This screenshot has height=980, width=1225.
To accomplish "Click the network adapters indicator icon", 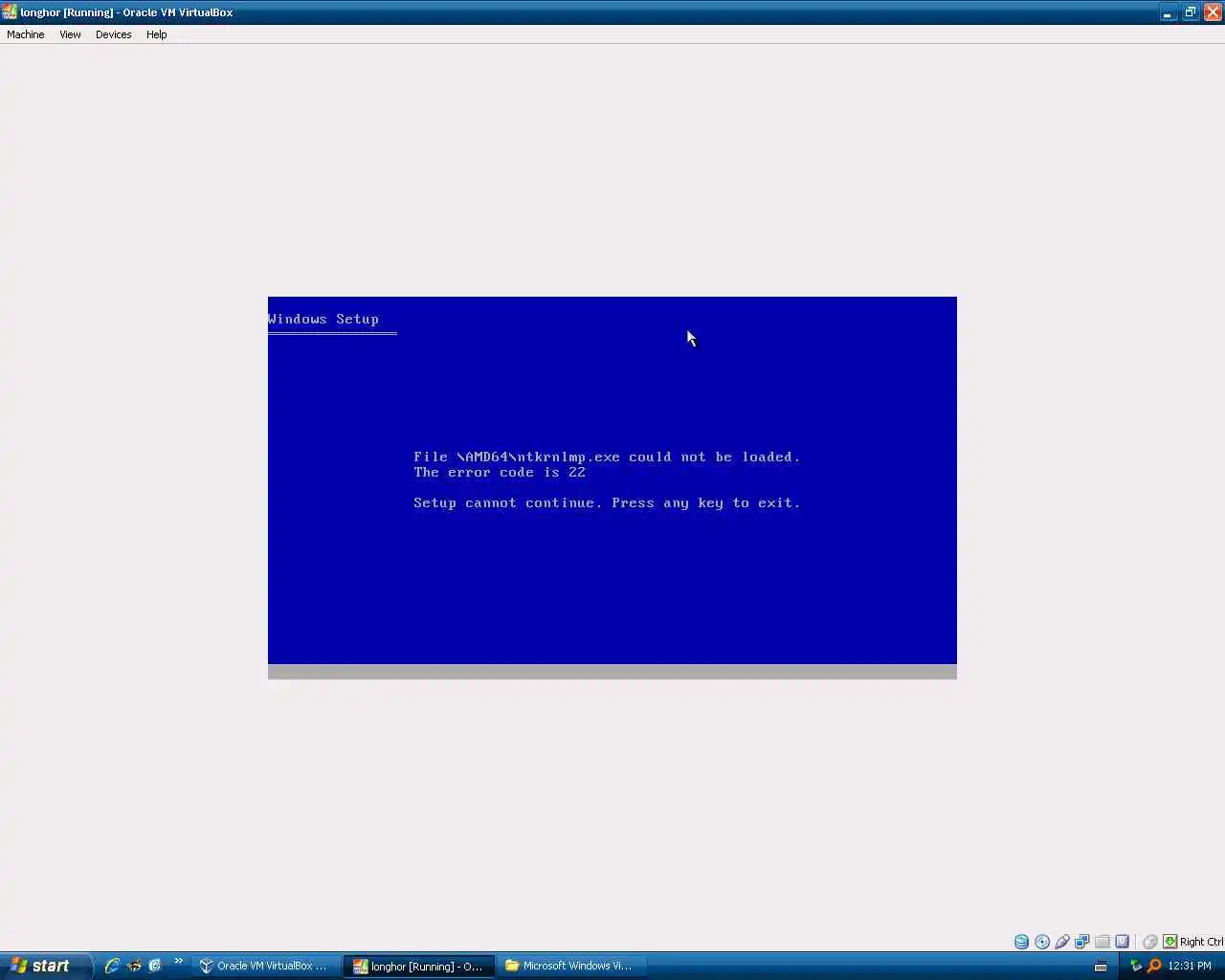I will (1082, 942).
